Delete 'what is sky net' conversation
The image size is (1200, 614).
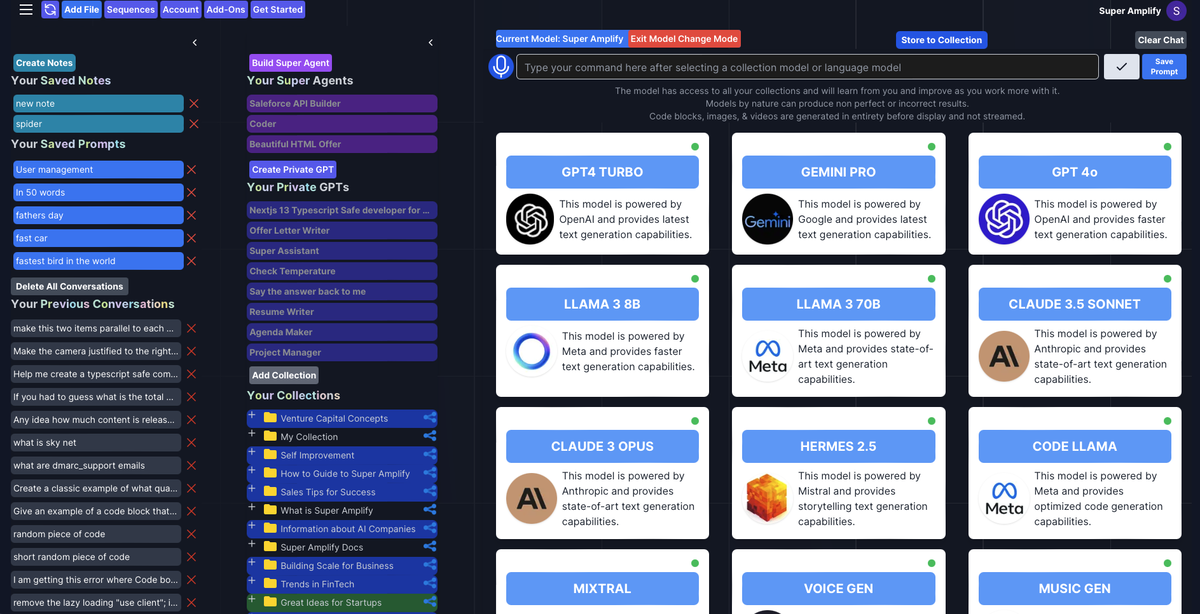(x=191, y=443)
